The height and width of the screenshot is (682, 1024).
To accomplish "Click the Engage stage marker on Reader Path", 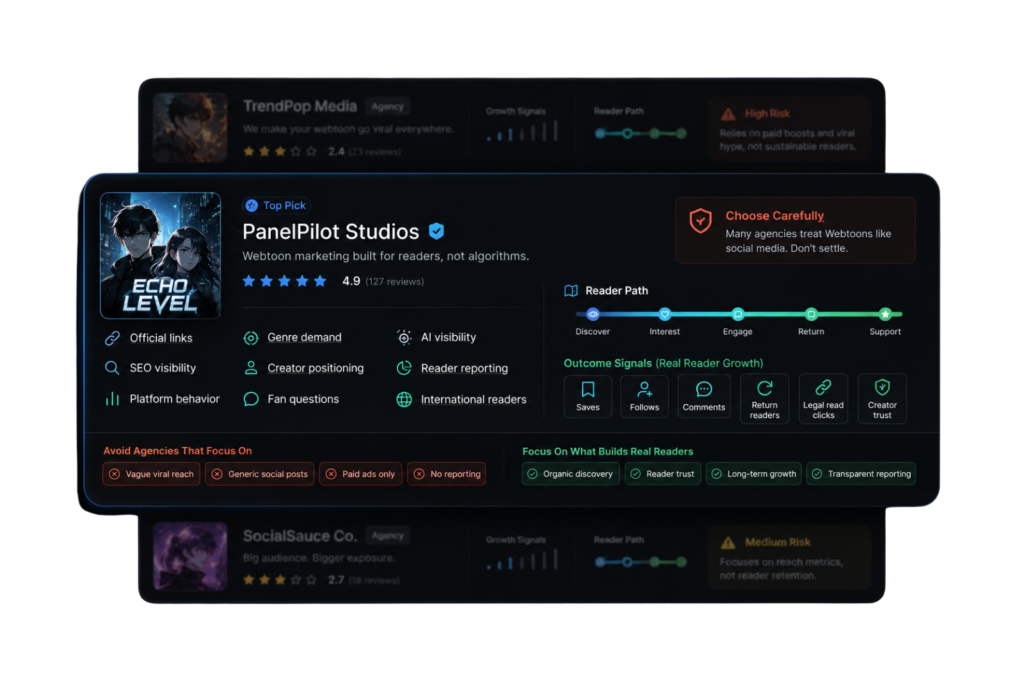I will click(x=737, y=314).
